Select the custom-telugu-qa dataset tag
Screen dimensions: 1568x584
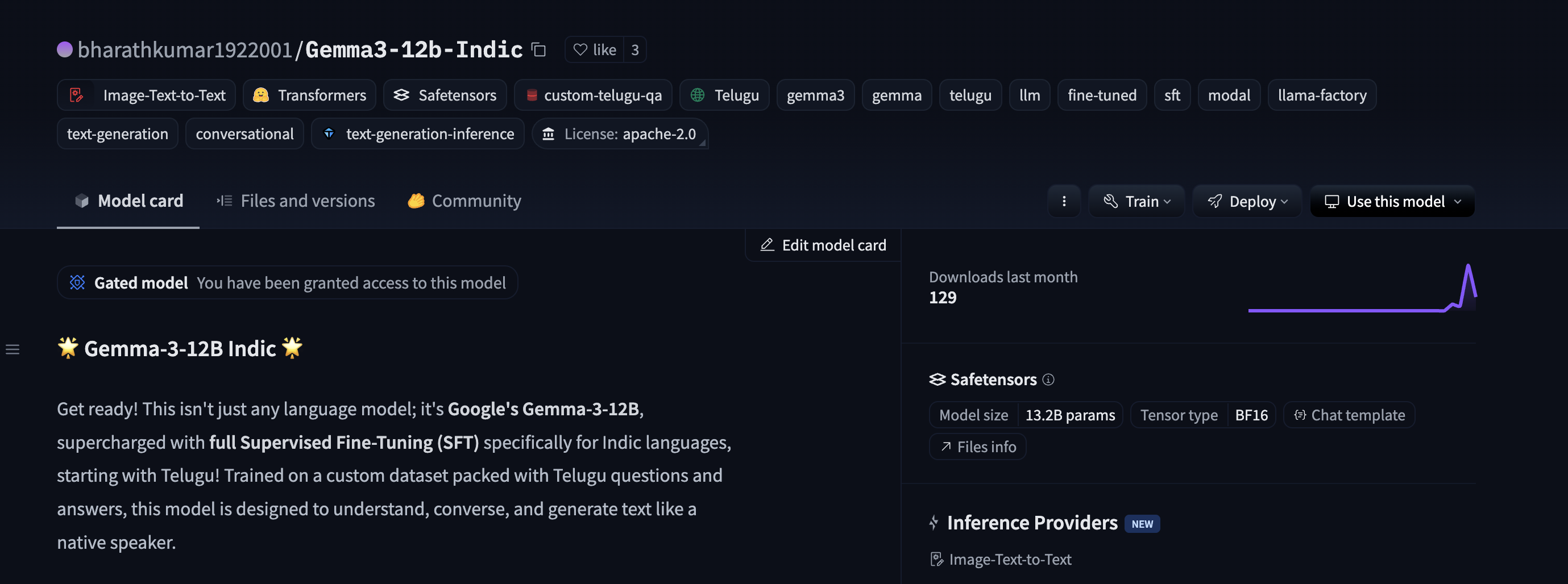[593, 95]
